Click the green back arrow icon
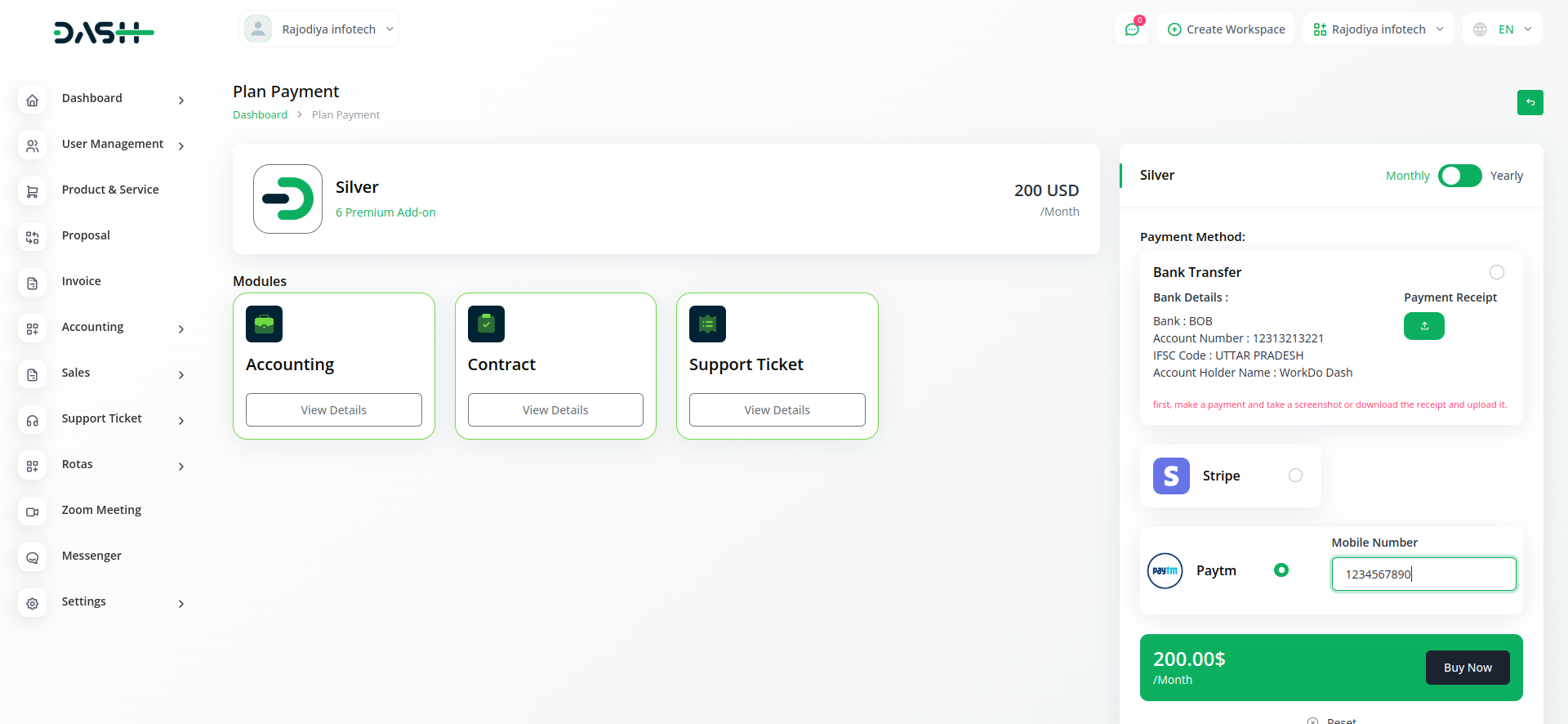Viewport: 1568px width, 724px height. point(1530,102)
